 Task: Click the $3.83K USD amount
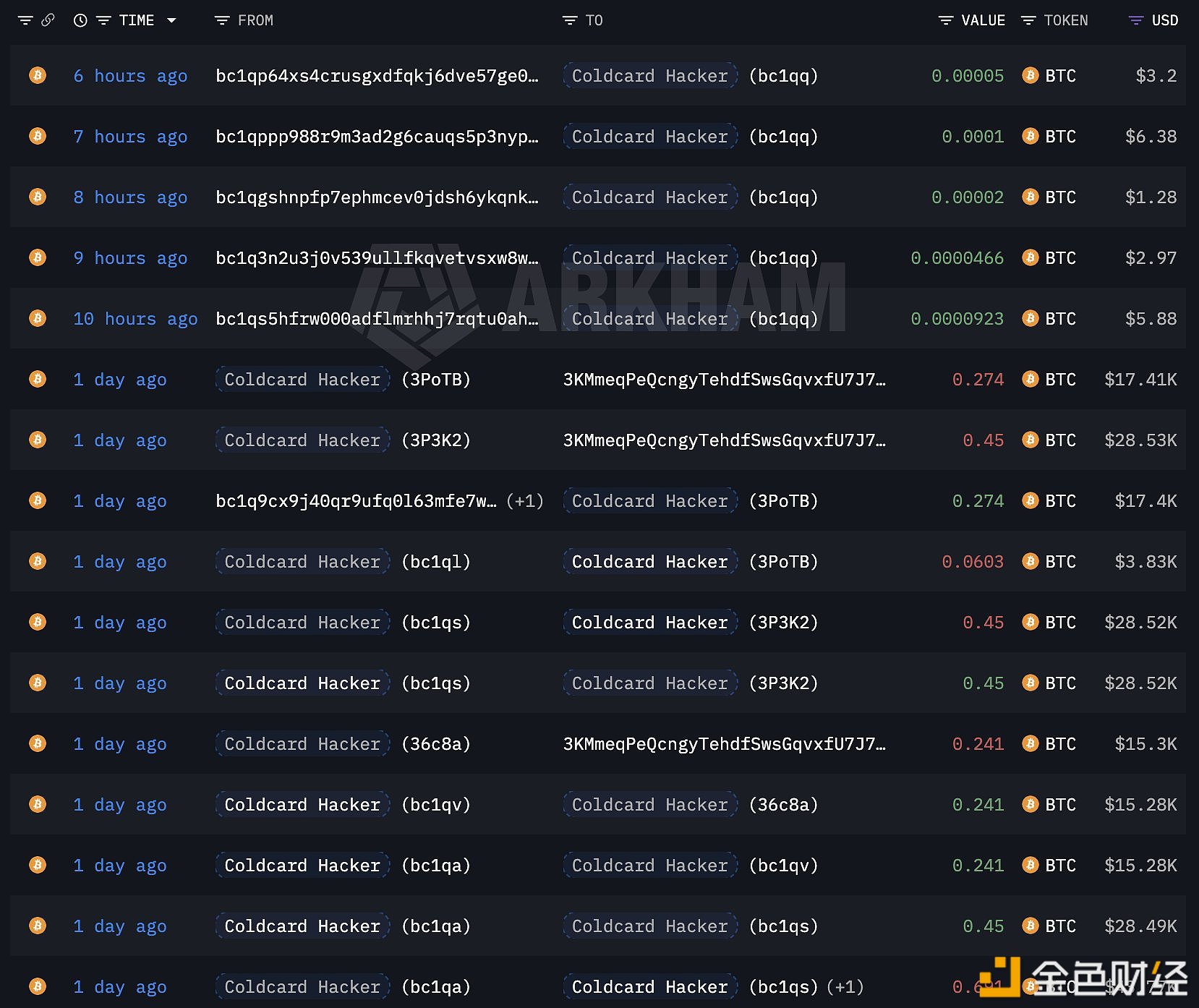(x=1145, y=562)
